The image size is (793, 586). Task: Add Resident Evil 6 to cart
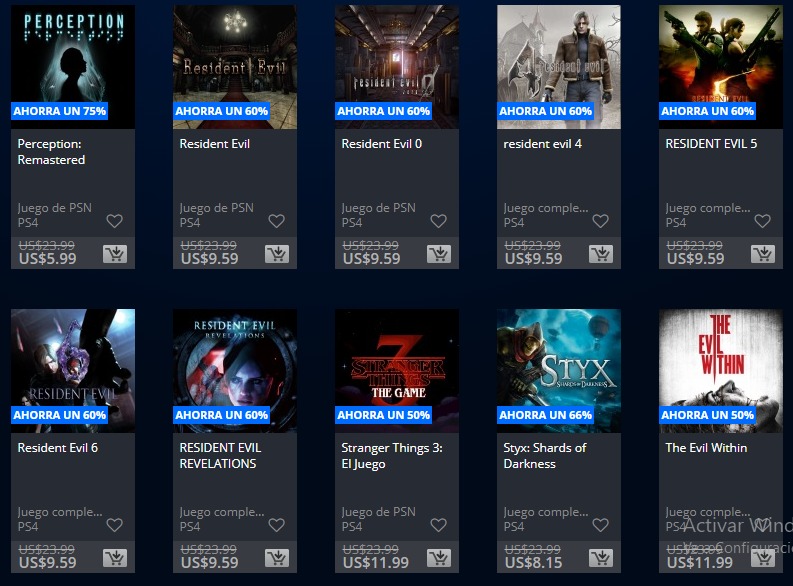click(115, 558)
